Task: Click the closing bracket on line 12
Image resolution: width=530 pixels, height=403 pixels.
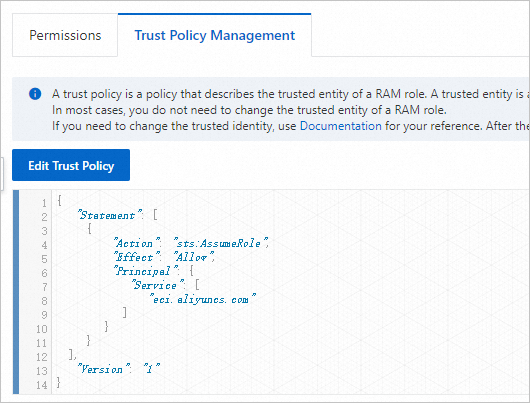Action: tap(71, 354)
